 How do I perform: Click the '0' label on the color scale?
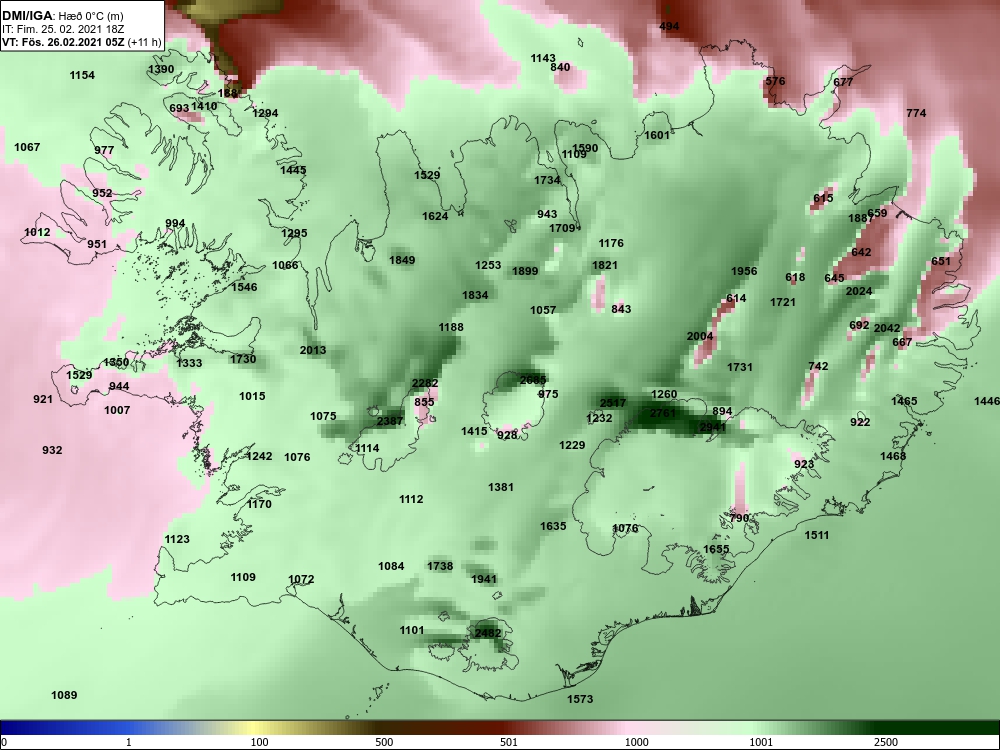pos(4,742)
